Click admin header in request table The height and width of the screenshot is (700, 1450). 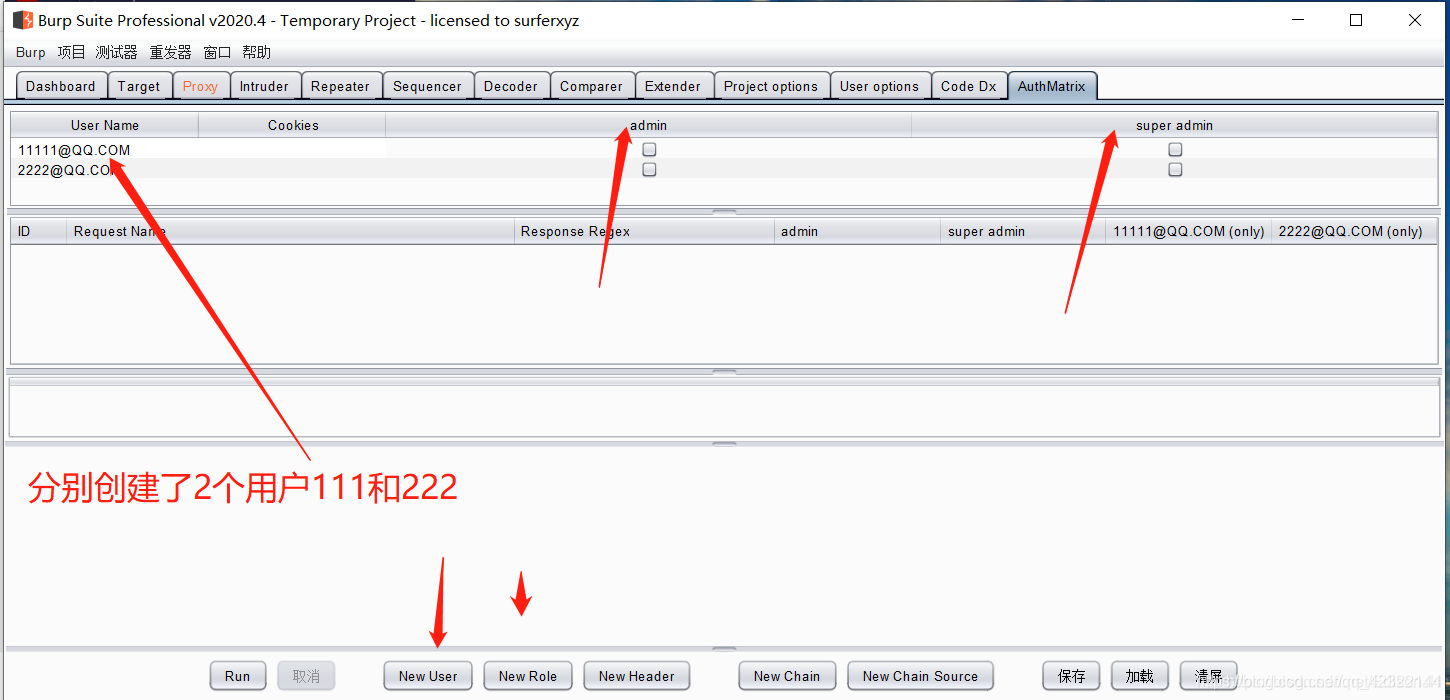(x=858, y=231)
